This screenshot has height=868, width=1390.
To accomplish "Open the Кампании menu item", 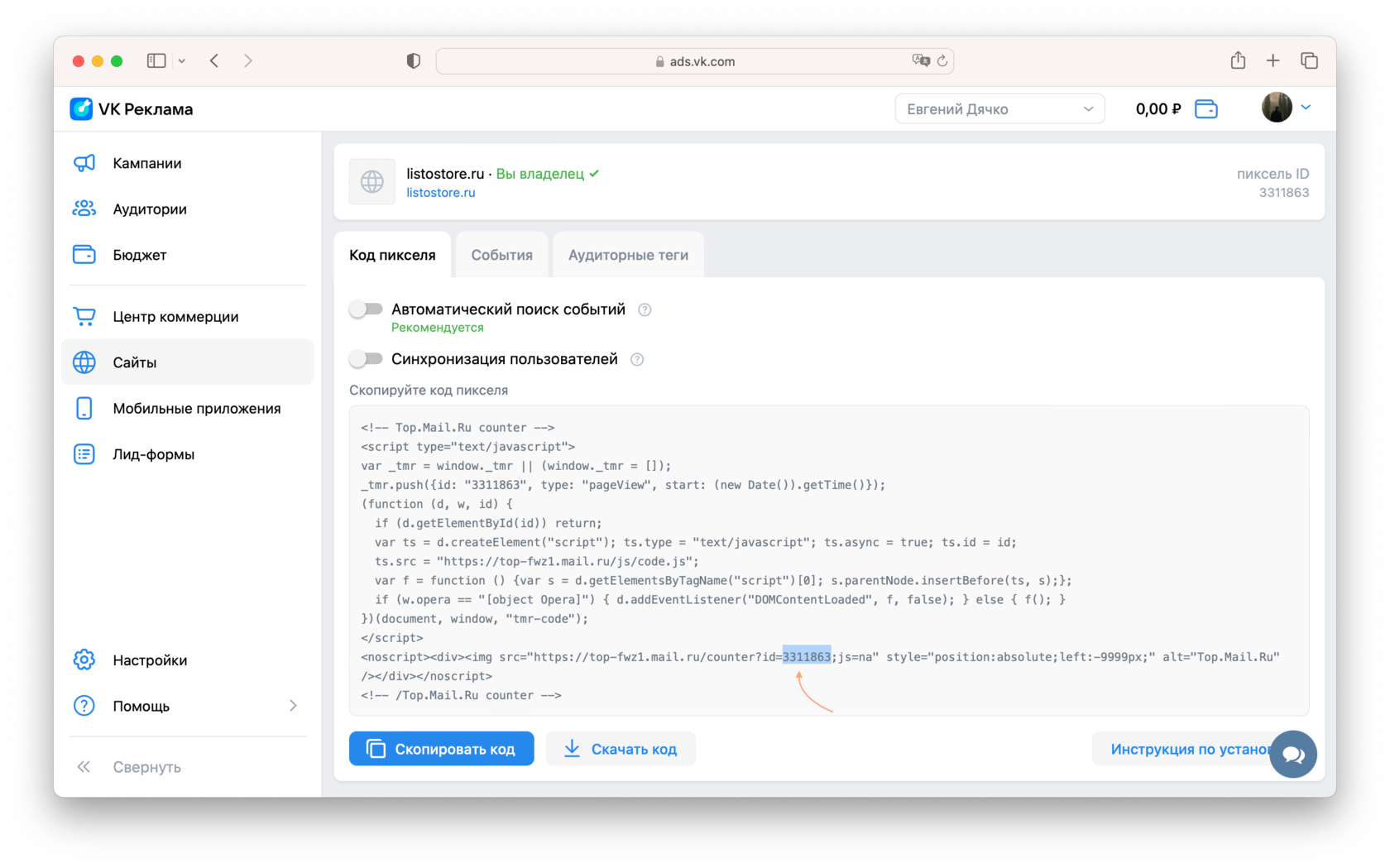I will pos(188,163).
